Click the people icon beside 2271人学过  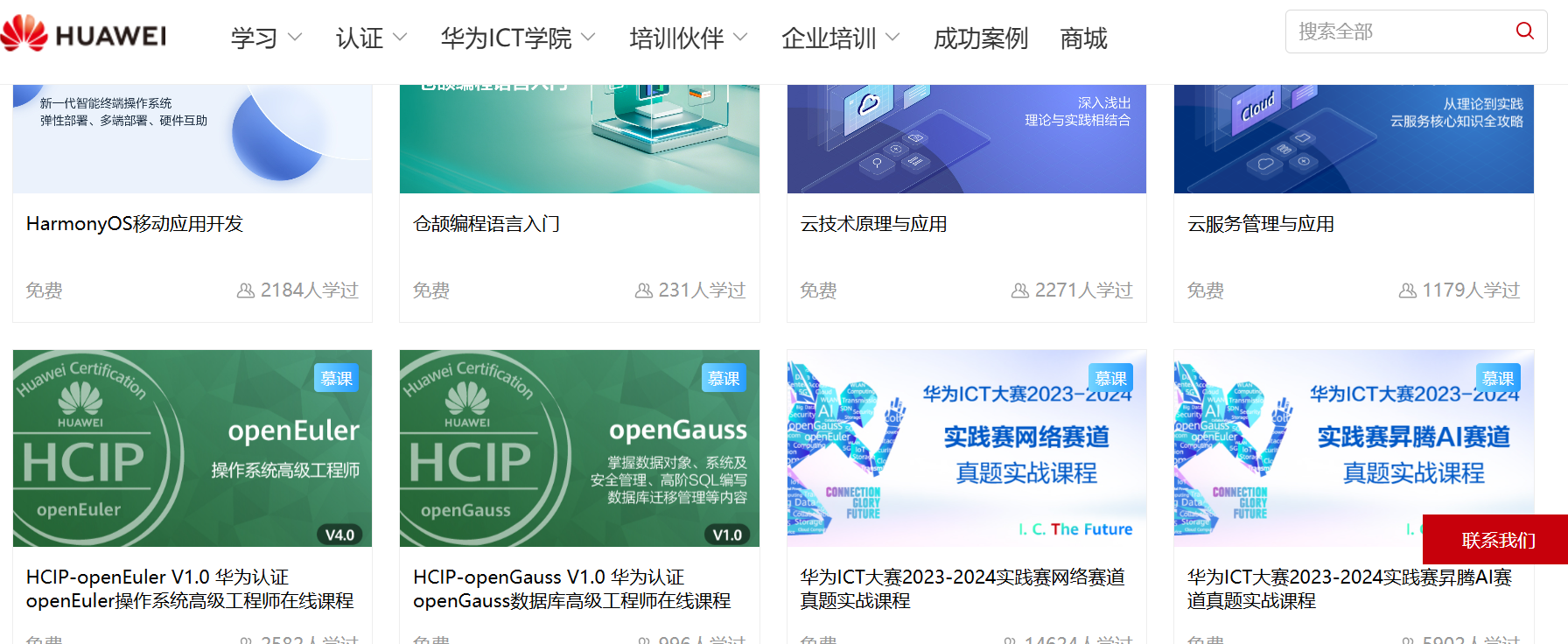pyautogui.click(x=1020, y=290)
